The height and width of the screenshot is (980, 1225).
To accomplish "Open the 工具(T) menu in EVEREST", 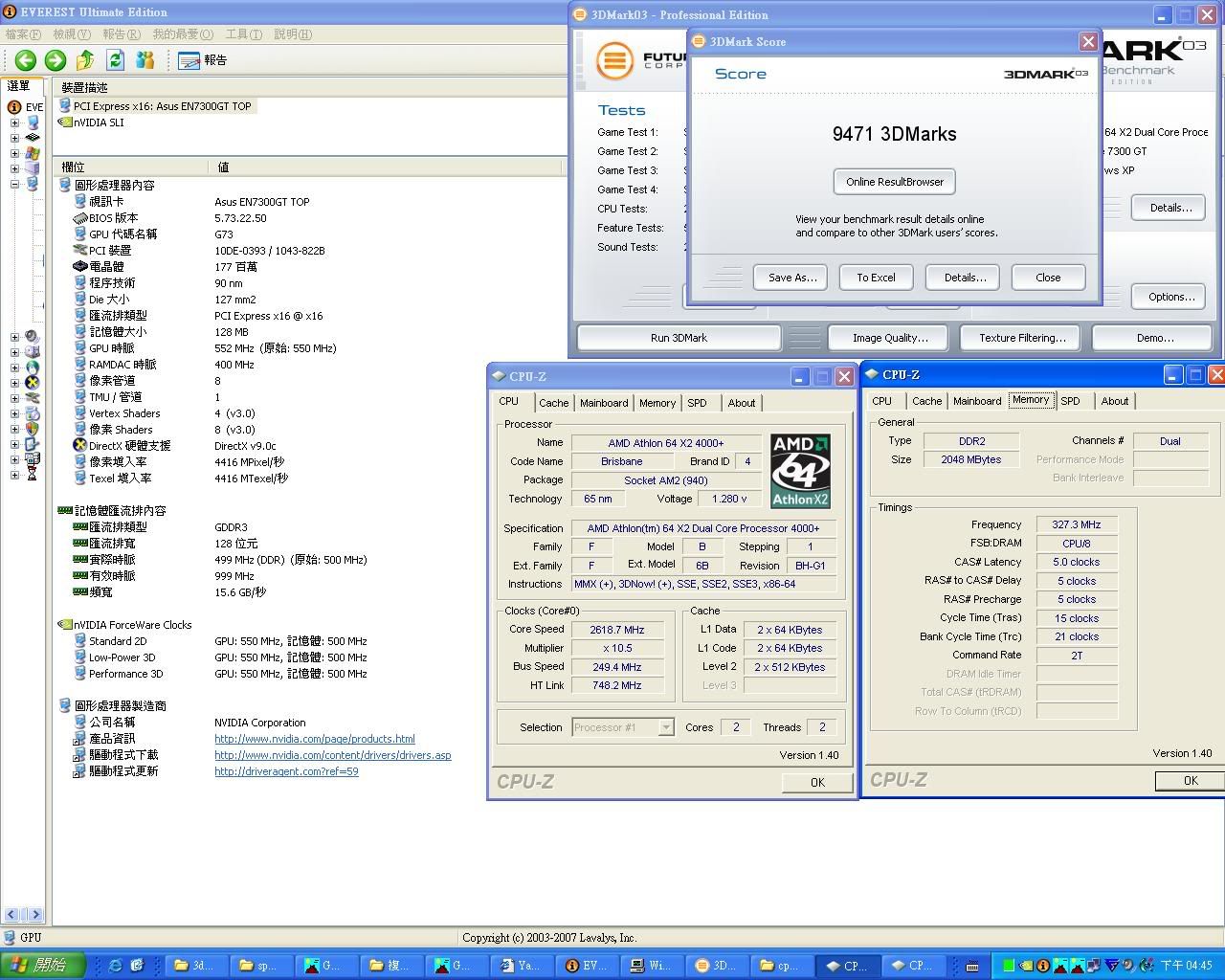I will [x=243, y=34].
